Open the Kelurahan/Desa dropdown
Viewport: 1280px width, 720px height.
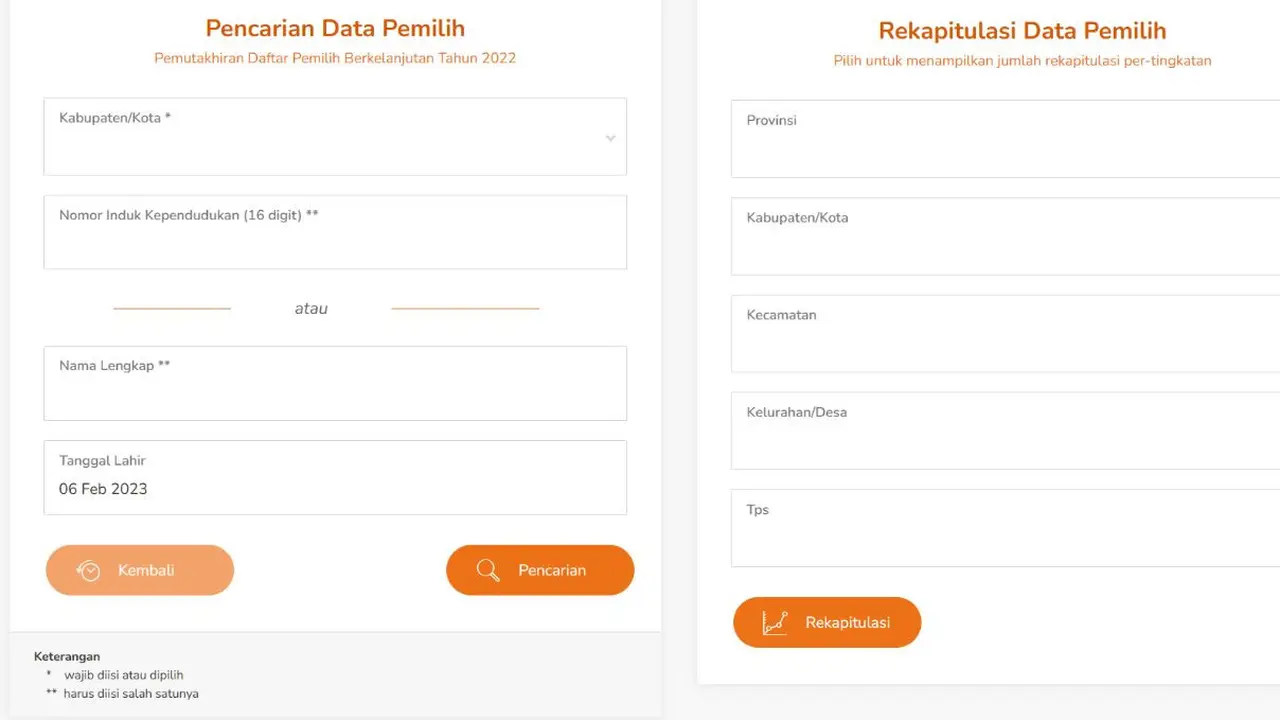pyautogui.click(x=1000, y=431)
